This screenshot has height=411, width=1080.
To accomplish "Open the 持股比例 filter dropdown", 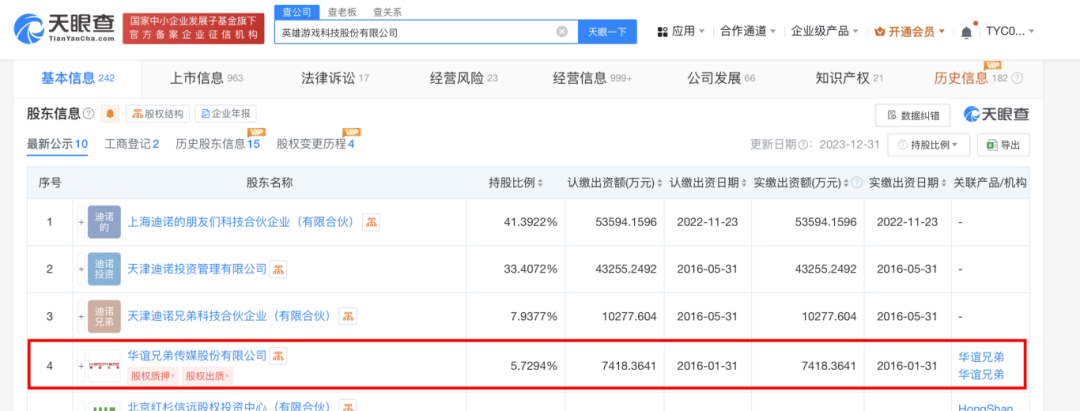I will (x=928, y=145).
